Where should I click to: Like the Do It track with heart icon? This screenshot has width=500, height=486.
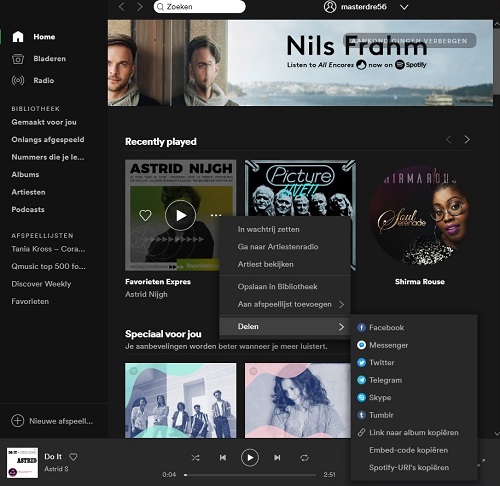click(x=73, y=457)
